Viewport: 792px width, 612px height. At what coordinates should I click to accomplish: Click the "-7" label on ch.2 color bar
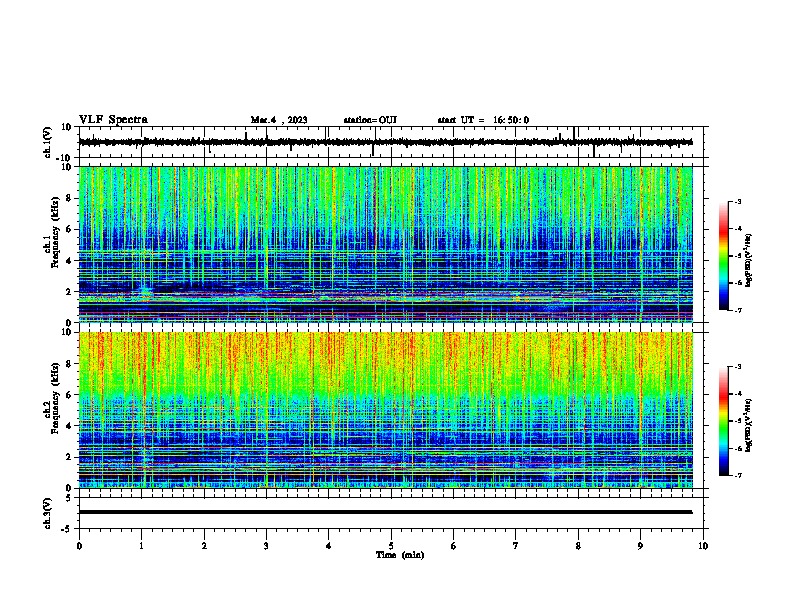(x=737, y=475)
